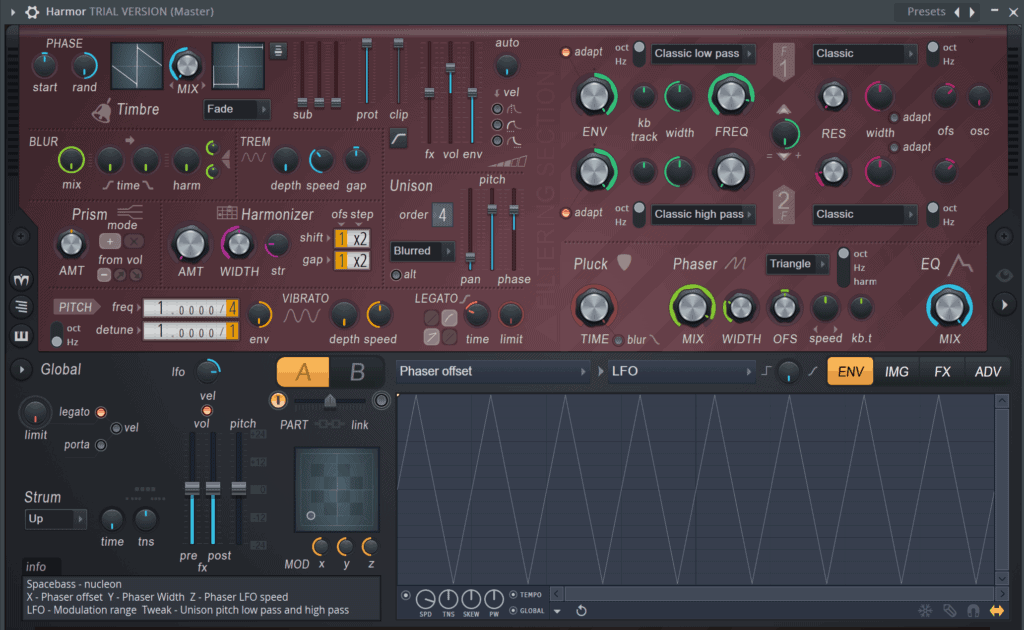Toggle the Pluck blur option

point(618,340)
